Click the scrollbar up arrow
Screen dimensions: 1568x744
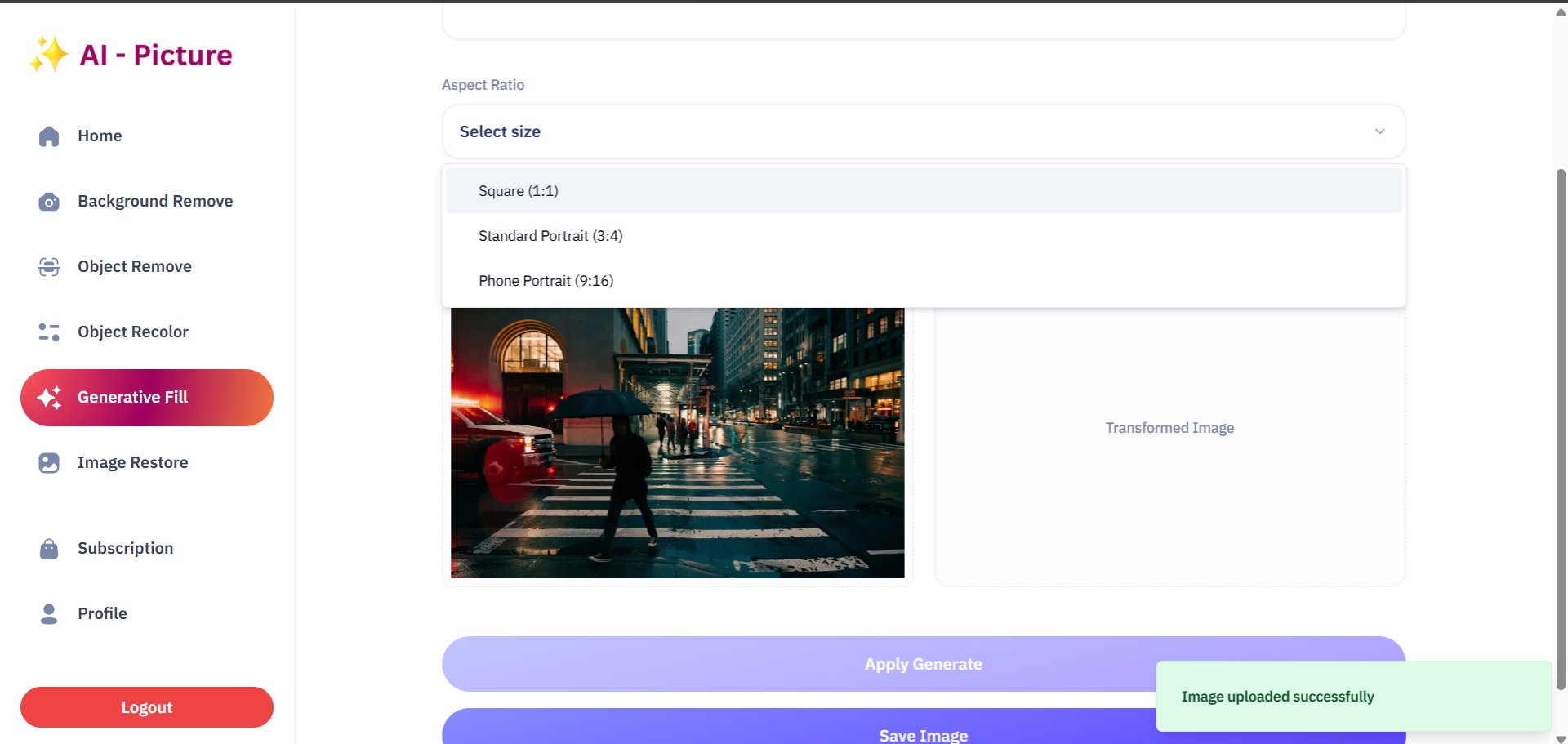(1561, 12)
